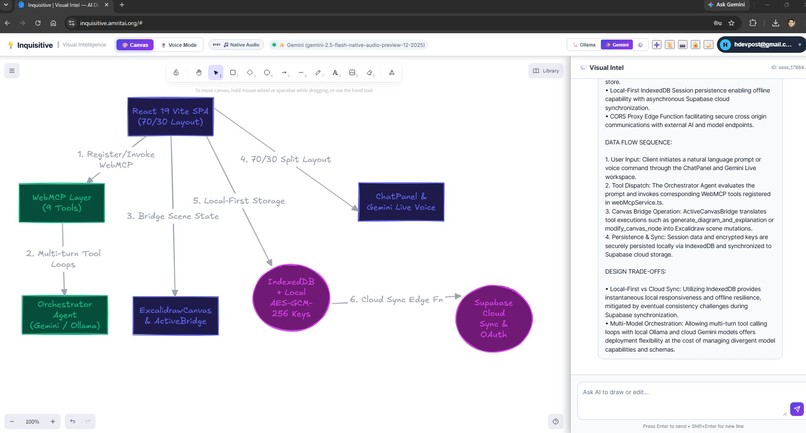Viewport: 806px width, 433px height.
Task: Select the Rectangle shape tool
Action: point(233,73)
